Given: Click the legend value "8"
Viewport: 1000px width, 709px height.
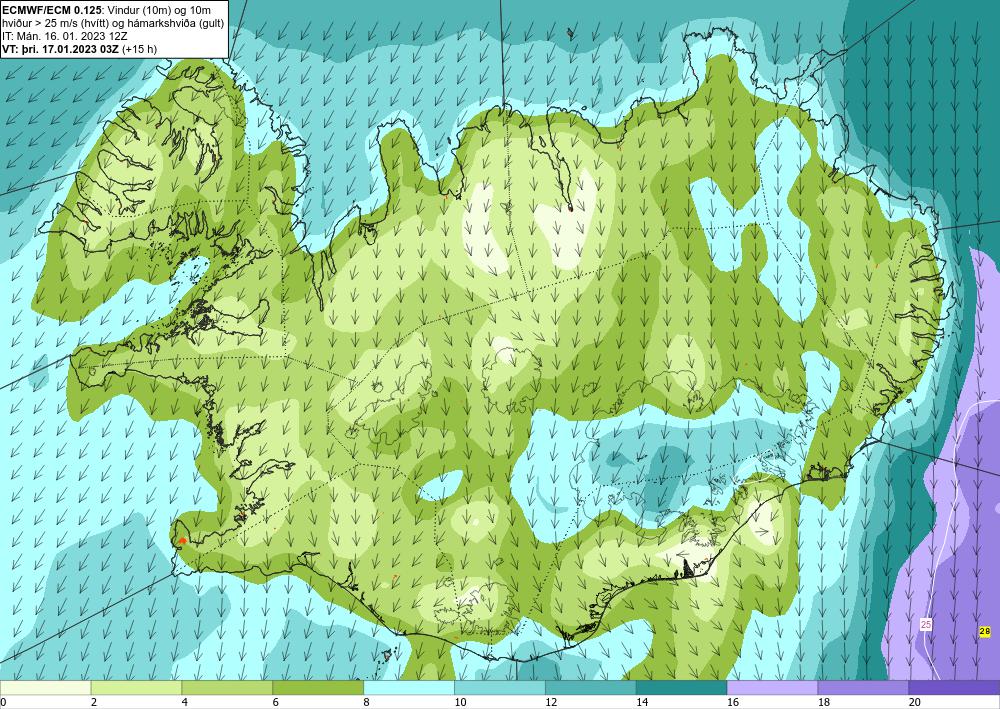Looking at the screenshot, I should [x=367, y=703].
